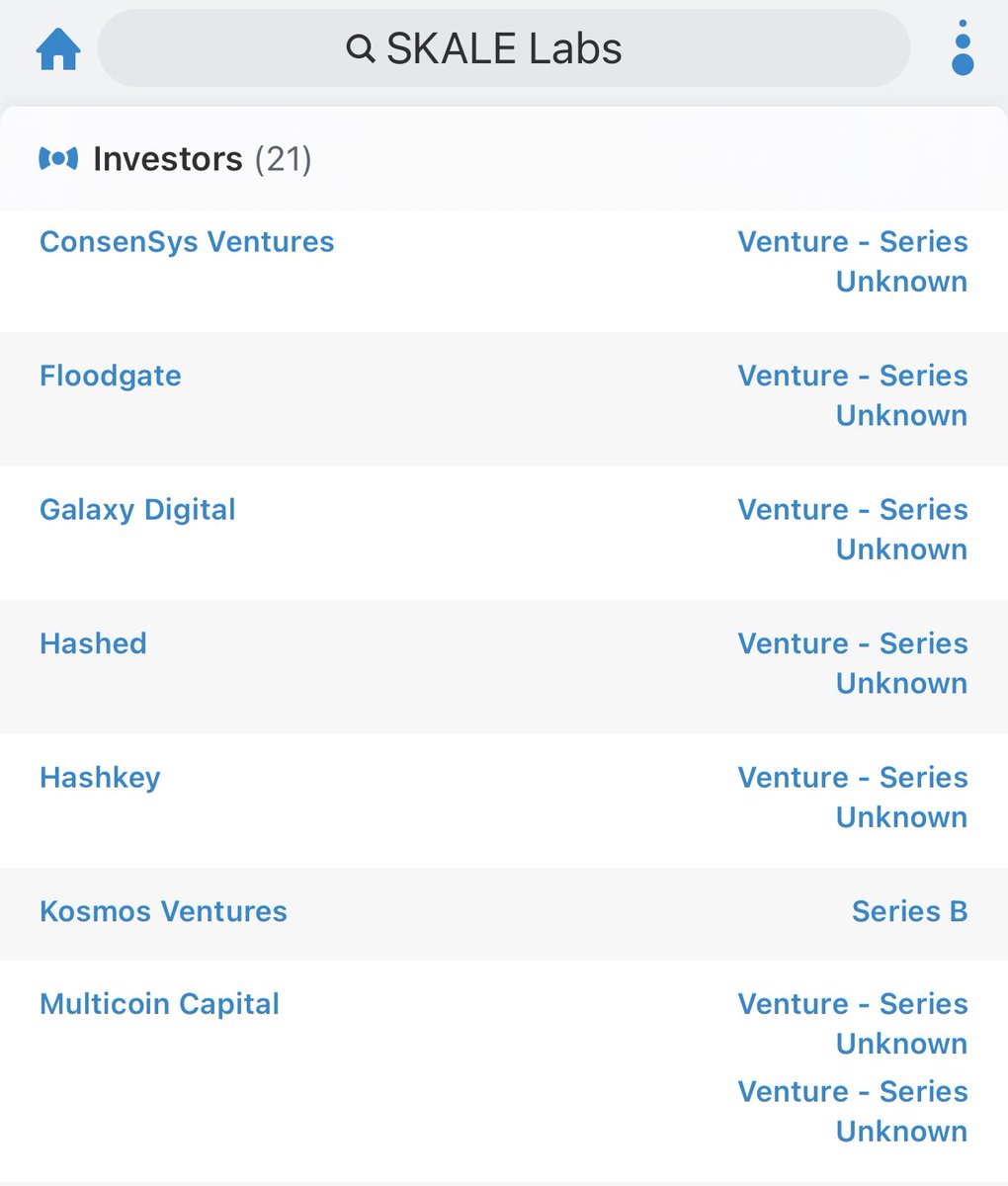Open Multicoin Capital's second Venture round link
The height and width of the screenshot is (1186, 1008).
pos(852,1112)
